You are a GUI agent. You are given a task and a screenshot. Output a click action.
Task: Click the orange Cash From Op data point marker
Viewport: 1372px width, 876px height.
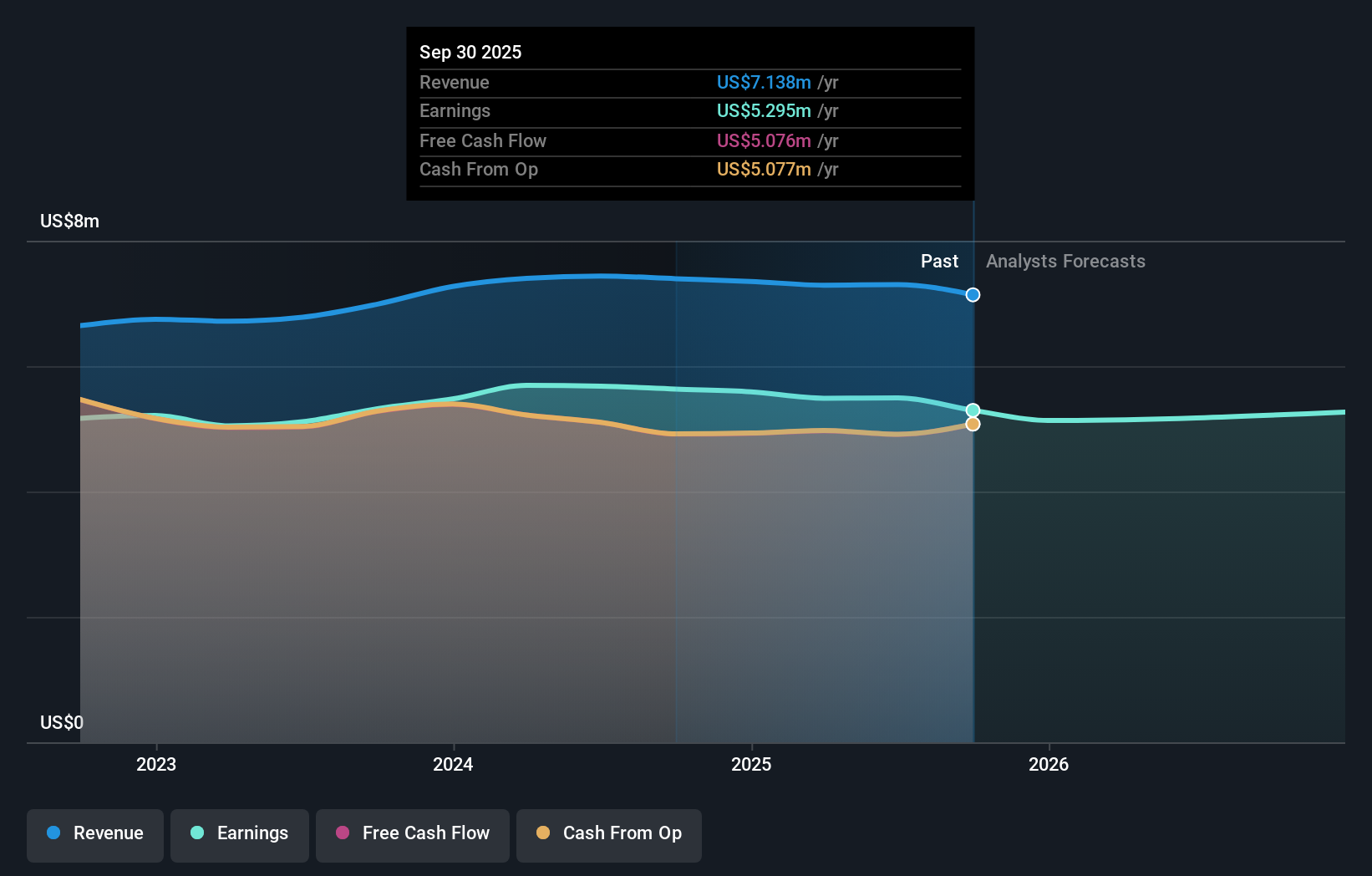click(x=972, y=425)
